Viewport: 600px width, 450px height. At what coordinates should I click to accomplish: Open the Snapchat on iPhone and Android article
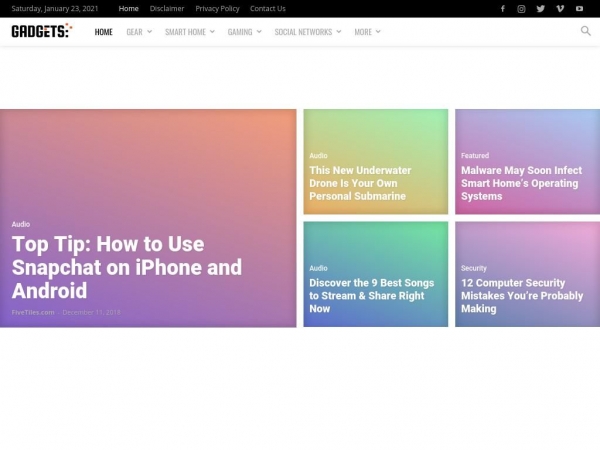[x=127, y=267]
